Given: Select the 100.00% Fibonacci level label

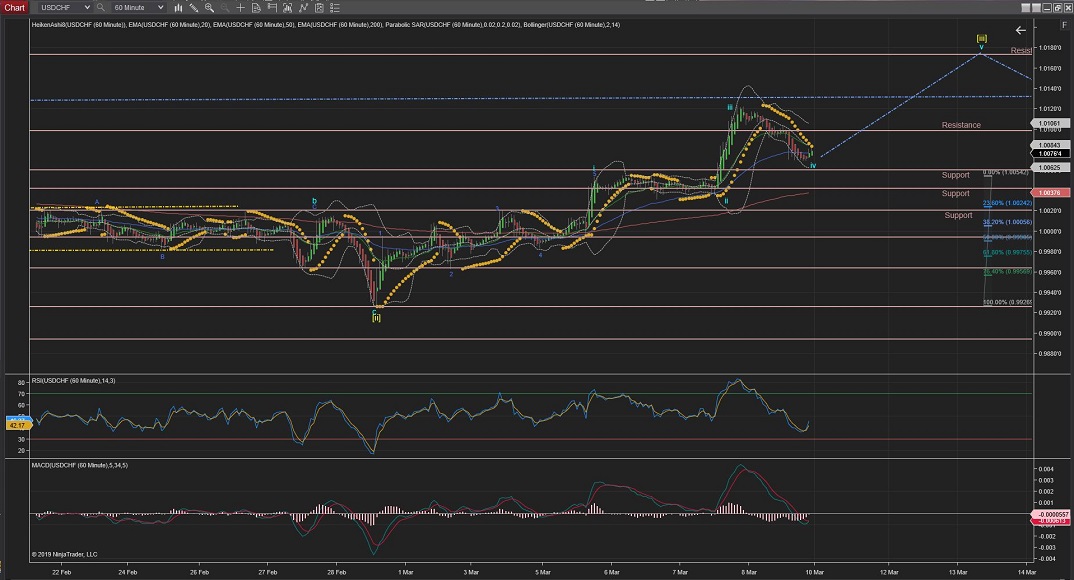Looking at the screenshot, I should tap(1008, 302).
